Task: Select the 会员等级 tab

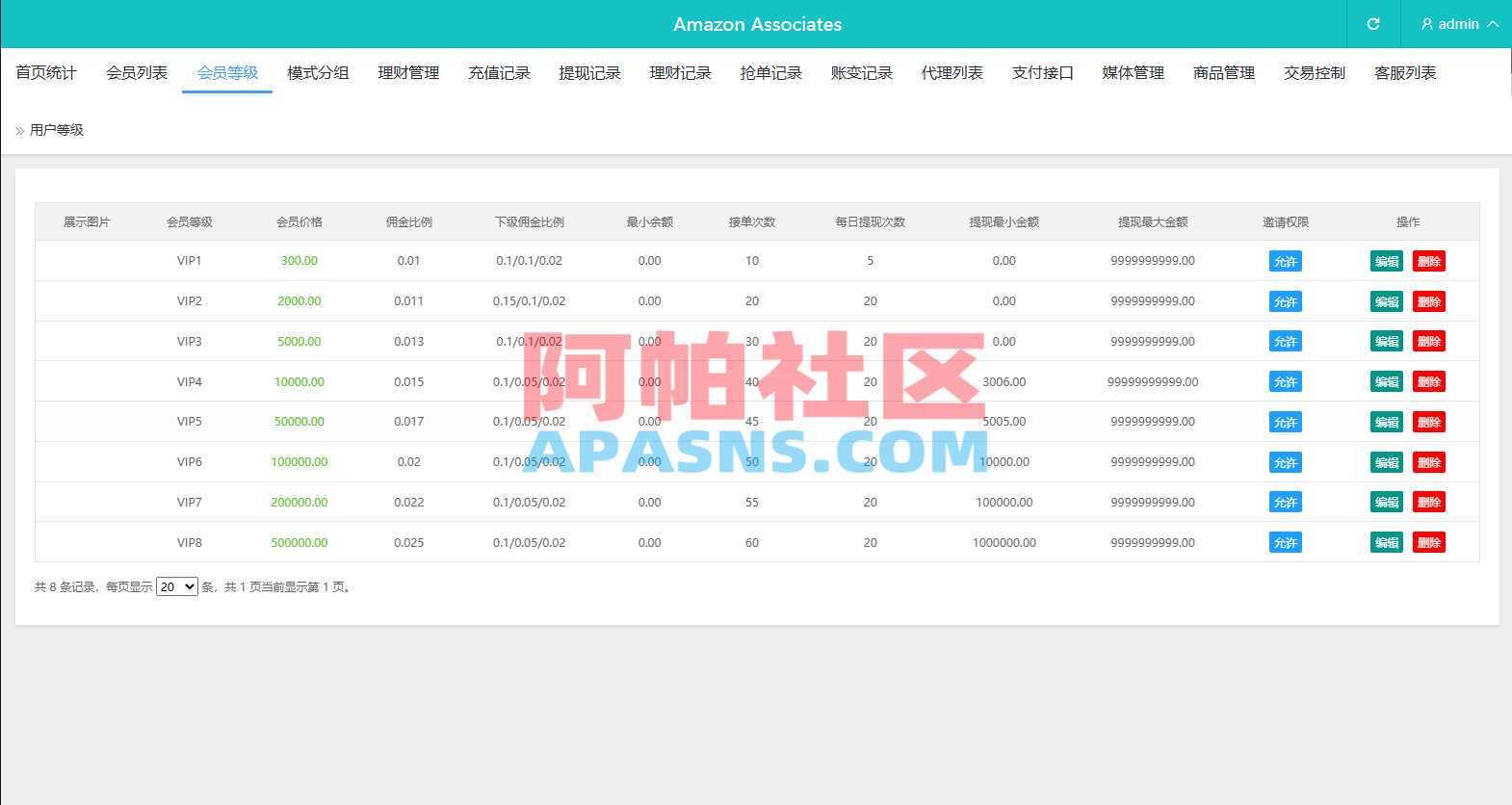Action: [227, 72]
